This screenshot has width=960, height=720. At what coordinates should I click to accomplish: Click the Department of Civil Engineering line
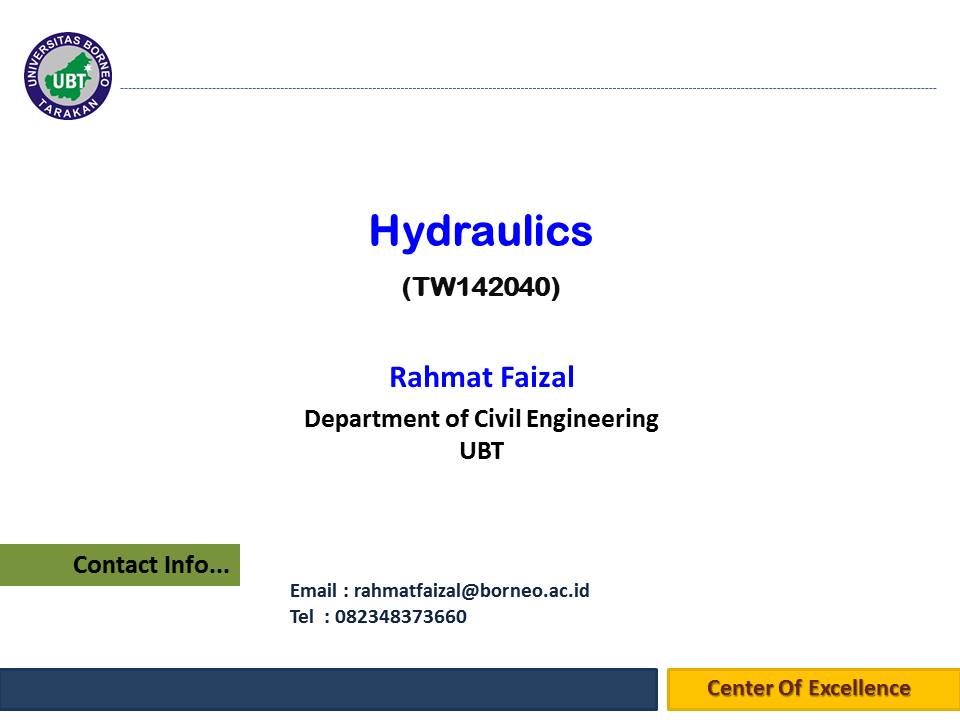coord(481,418)
